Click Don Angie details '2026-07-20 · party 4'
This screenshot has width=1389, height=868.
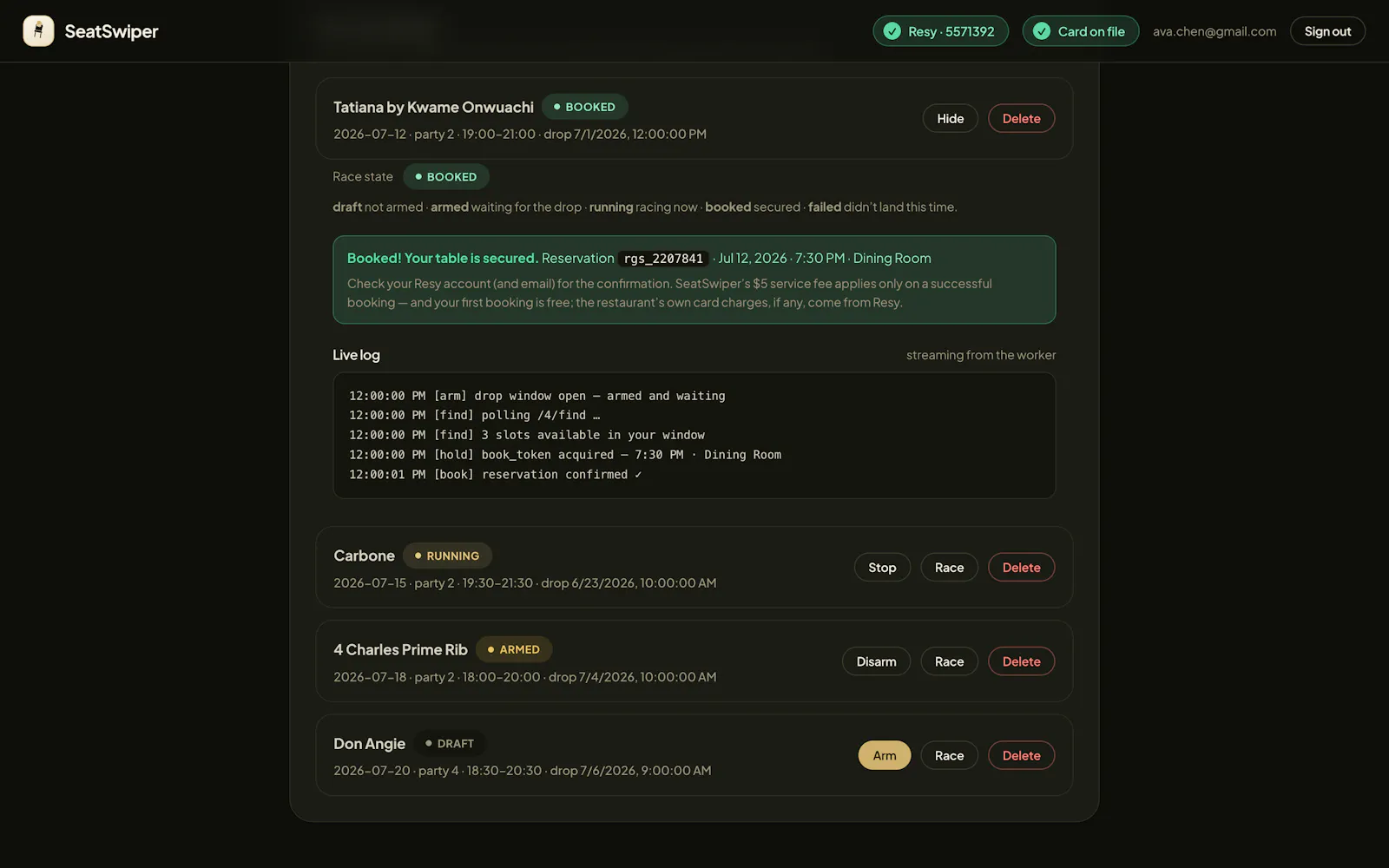[x=396, y=771]
